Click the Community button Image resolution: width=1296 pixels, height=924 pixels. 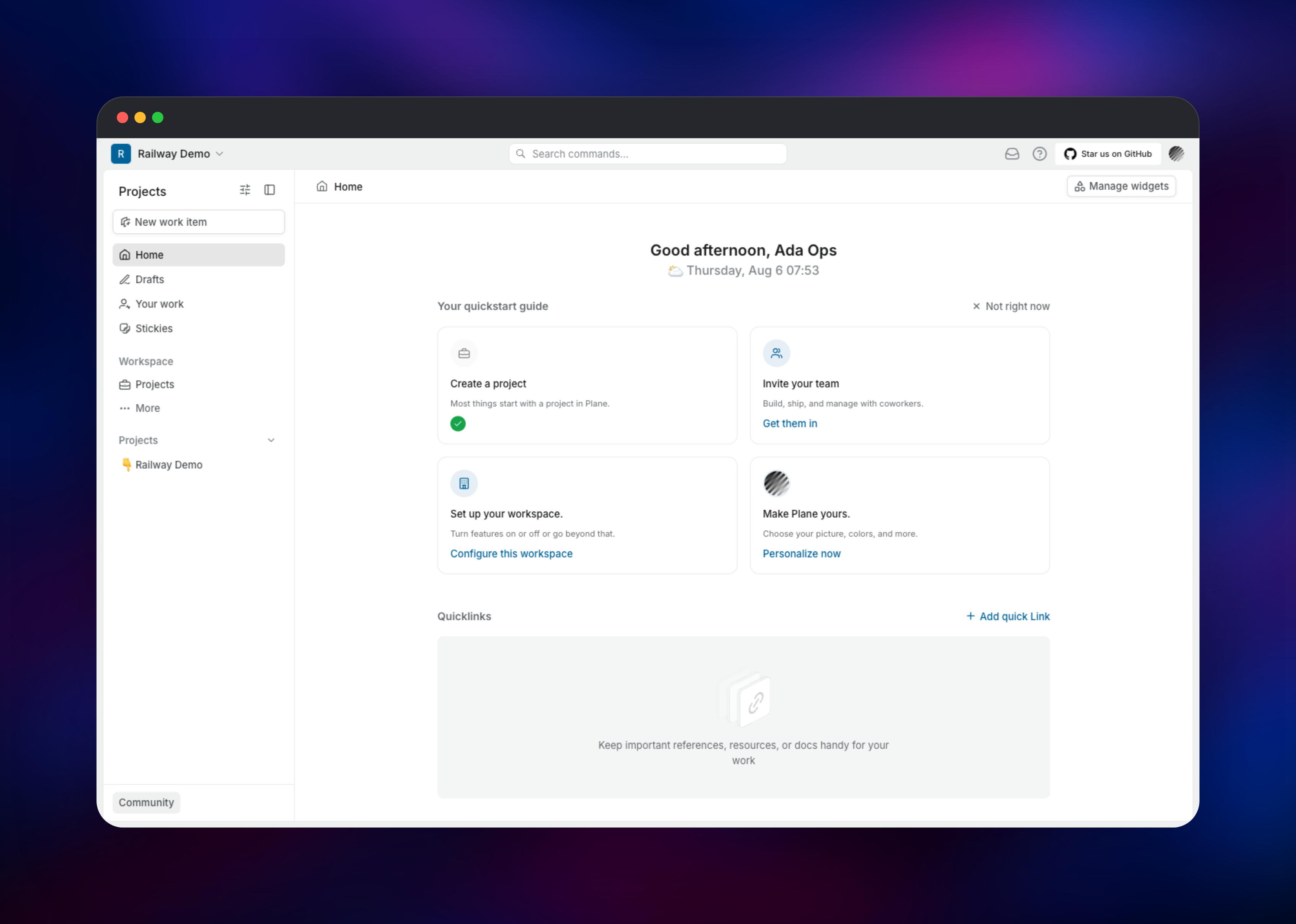(146, 803)
